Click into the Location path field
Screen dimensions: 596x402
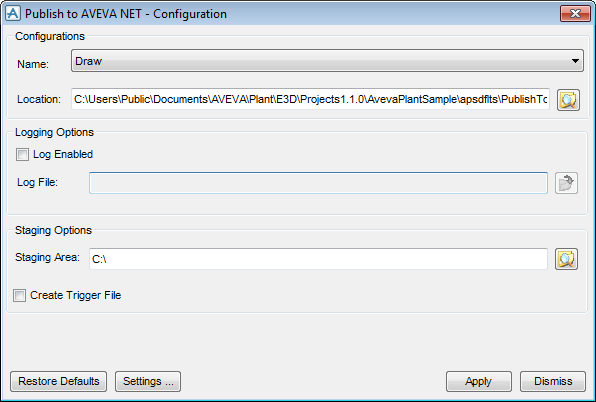pyautogui.click(x=310, y=100)
